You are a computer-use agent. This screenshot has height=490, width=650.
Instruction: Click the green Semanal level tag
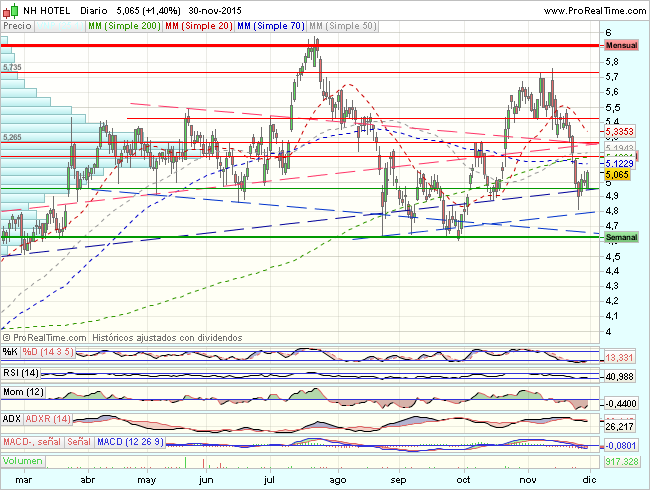(624, 238)
